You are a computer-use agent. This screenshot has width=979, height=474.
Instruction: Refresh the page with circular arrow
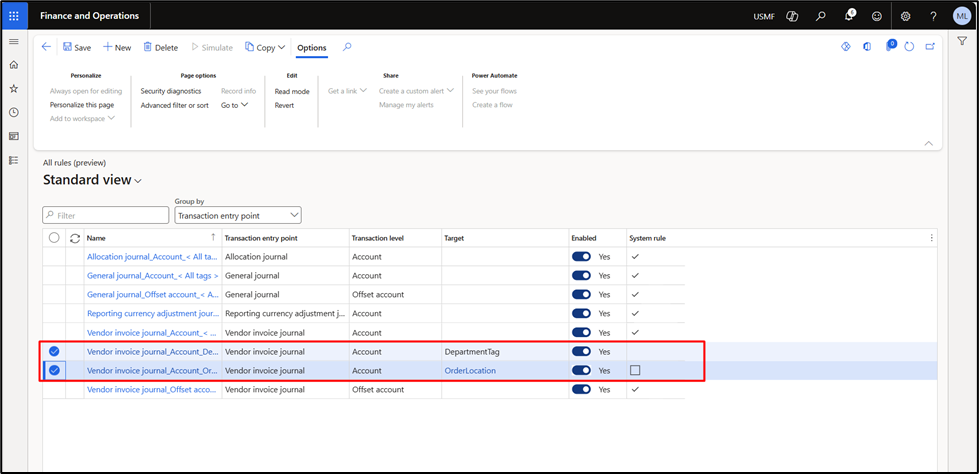[x=910, y=47]
